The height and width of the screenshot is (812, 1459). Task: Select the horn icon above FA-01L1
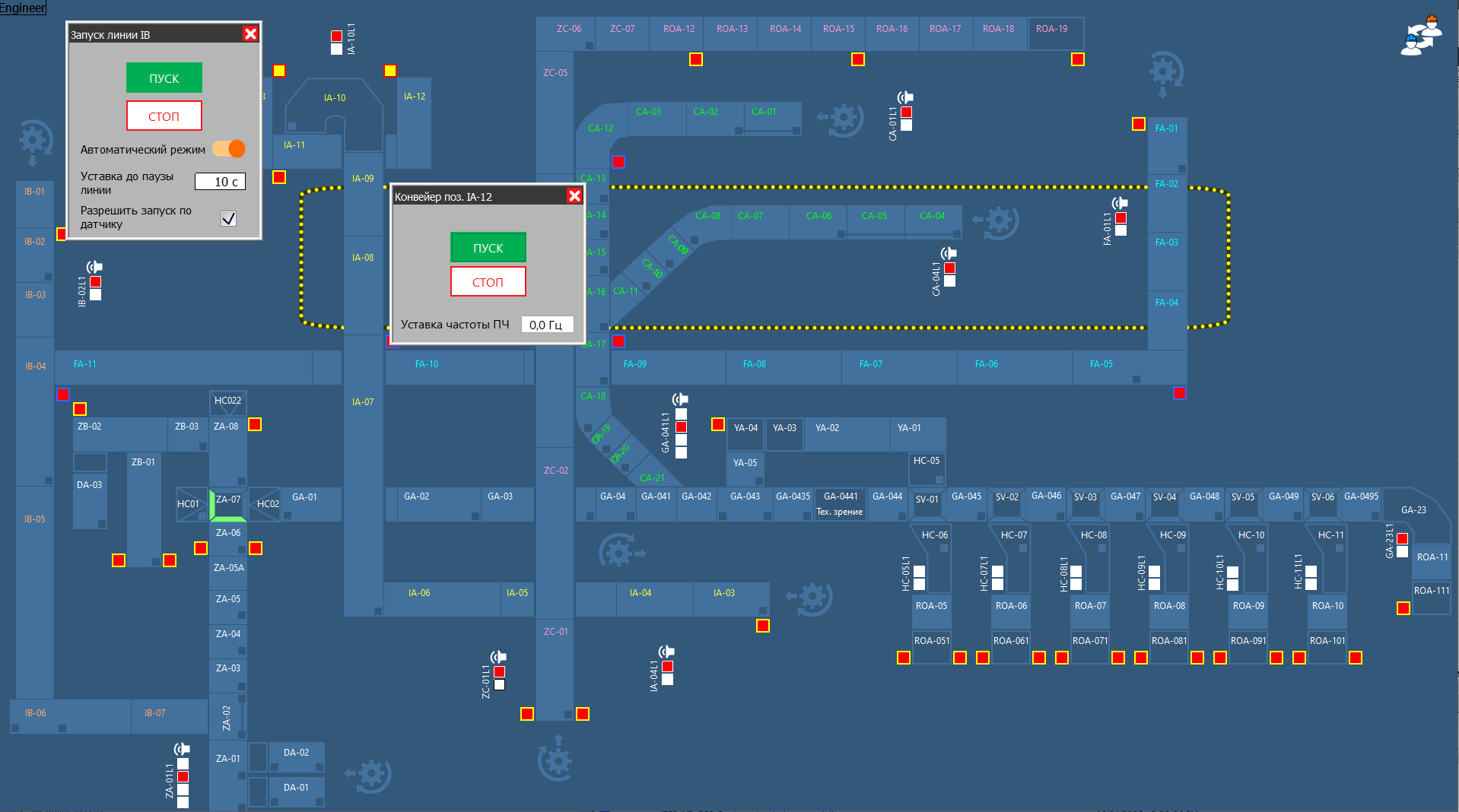coord(1120,203)
